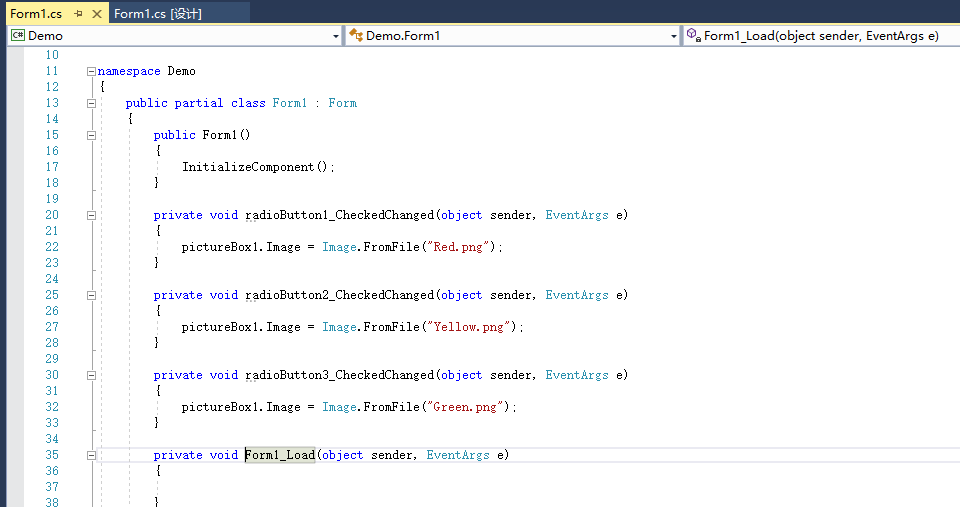The width and height of the screenshot is (960, 507).
Task: Collapse the radioButton2_CheckedChanged method
Action: pyautogui.click(x=91, y=295)
